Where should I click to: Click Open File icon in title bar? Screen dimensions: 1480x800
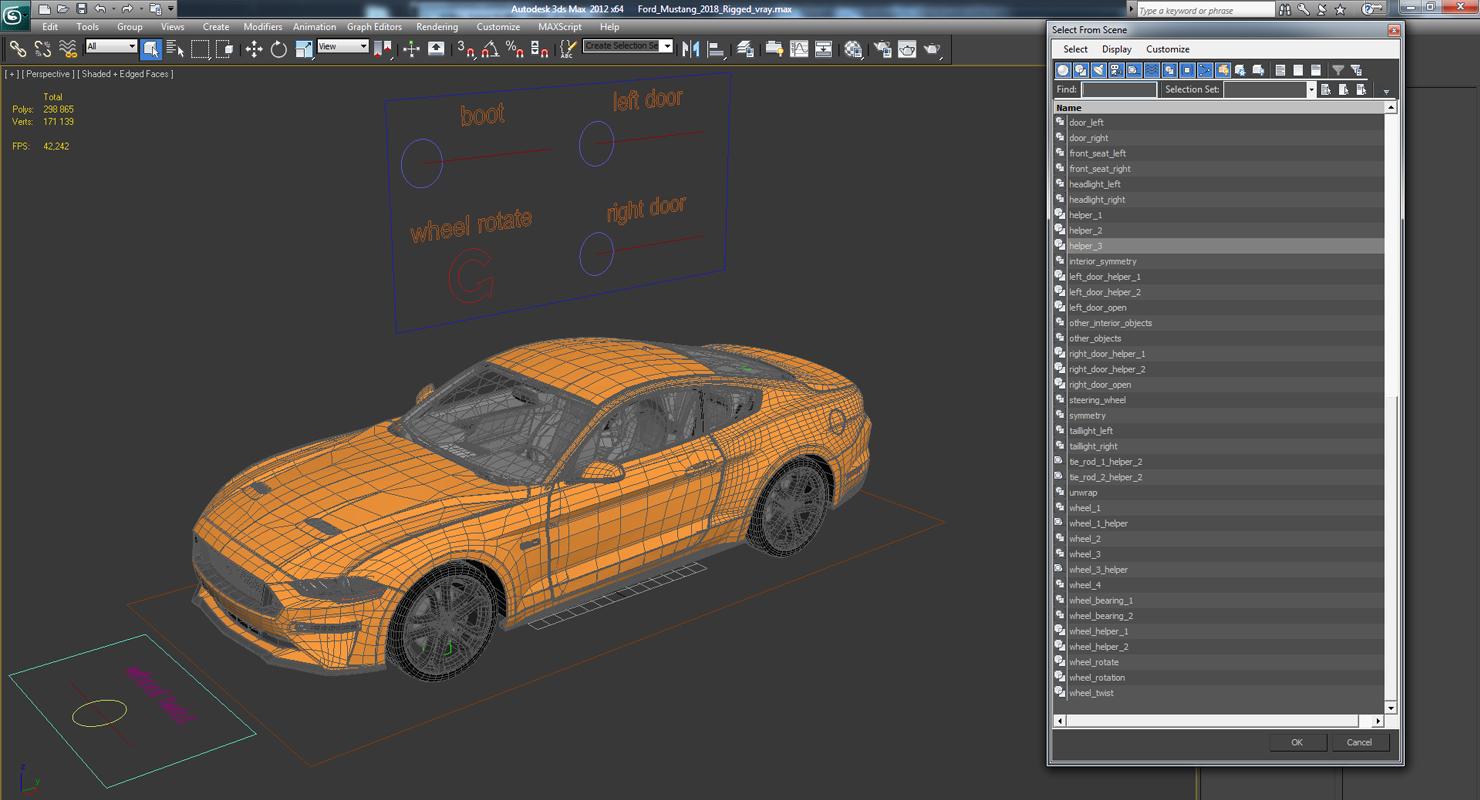[x=62, y=9]
